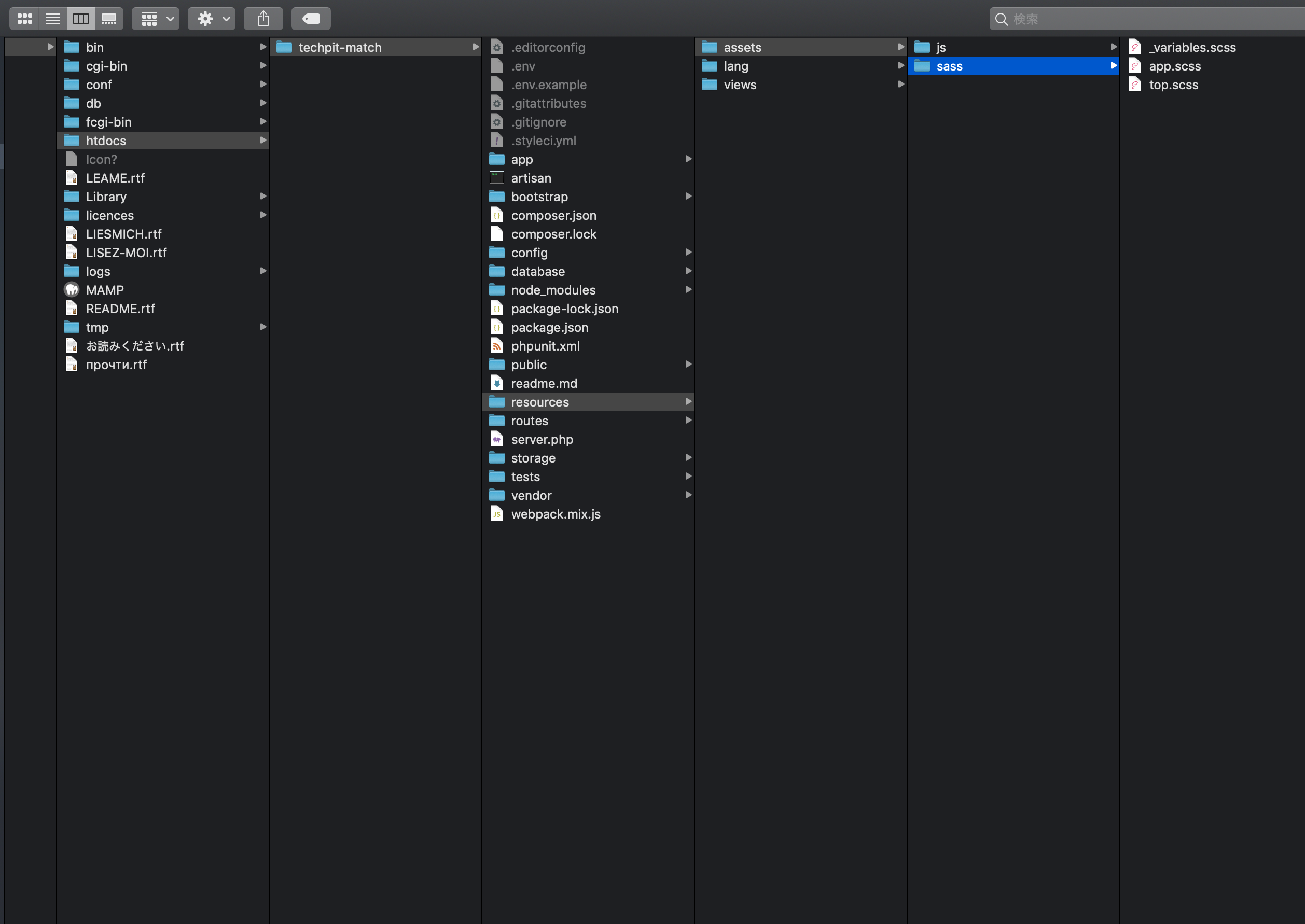This screenshot has height=924, width=1305.
Task: Select the .env.example file
Action: coord(588,85)
